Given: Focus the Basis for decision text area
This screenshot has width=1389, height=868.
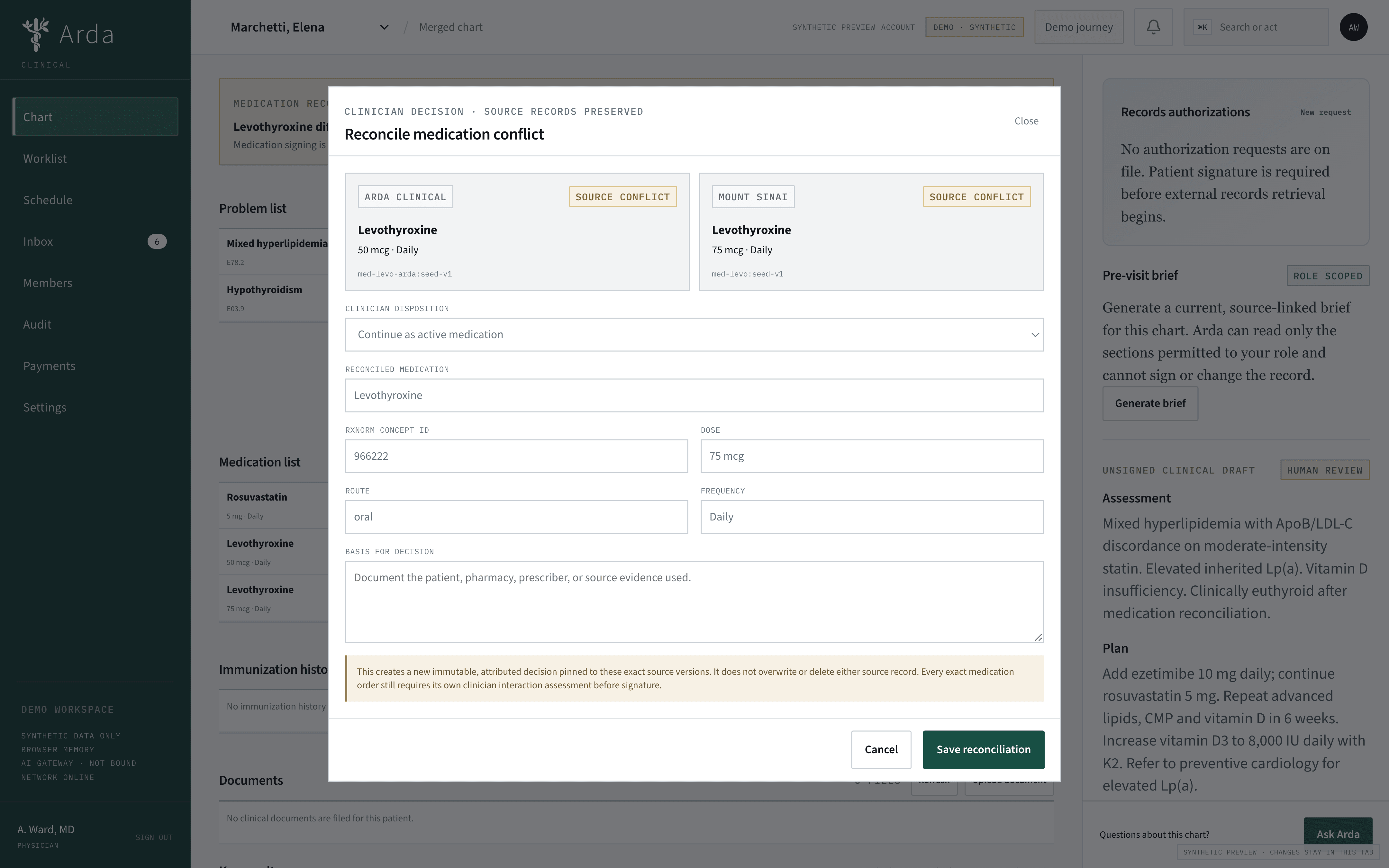Looking at the screenshot, I should [694, 601].
